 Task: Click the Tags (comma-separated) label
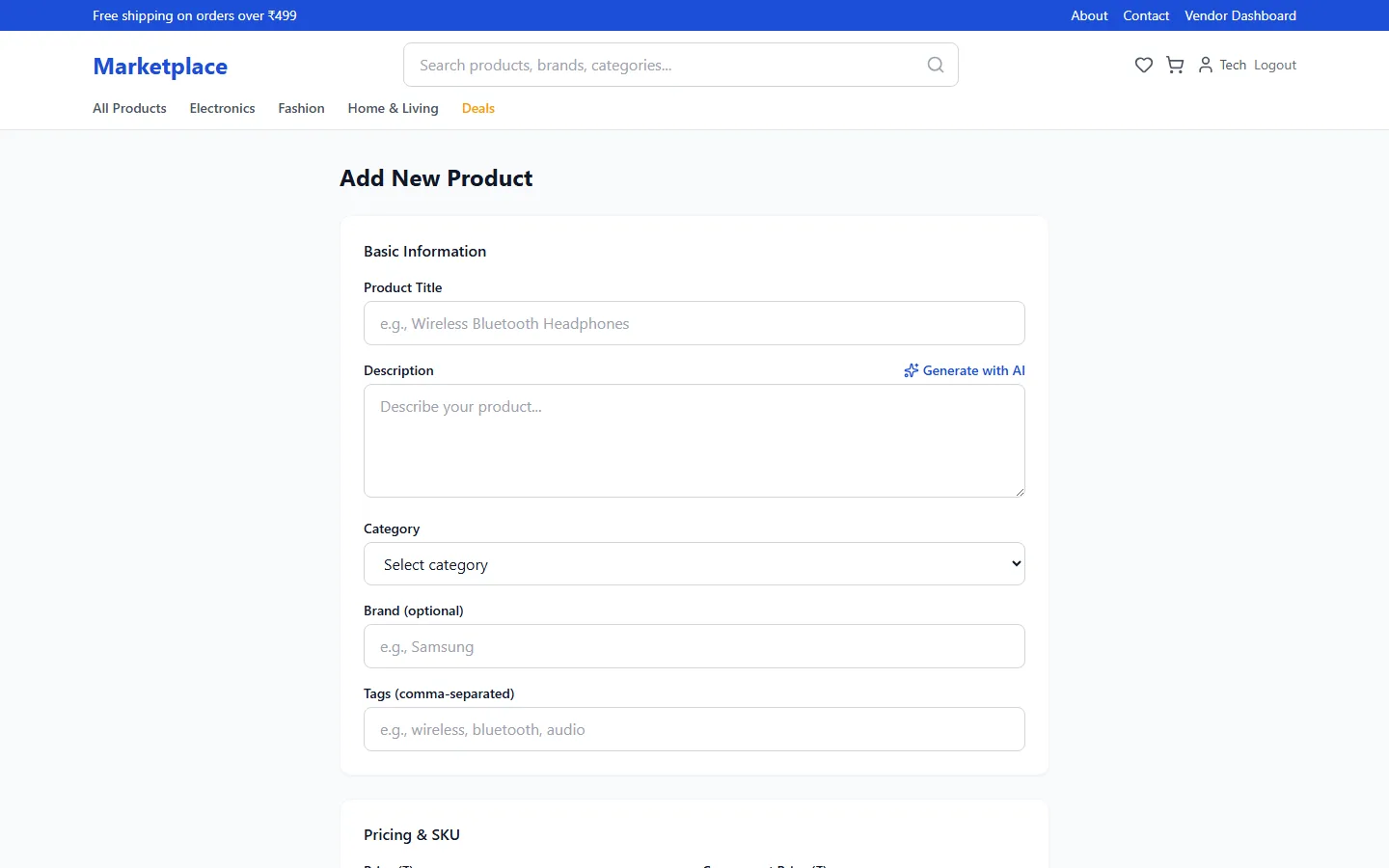coord(439,693)
